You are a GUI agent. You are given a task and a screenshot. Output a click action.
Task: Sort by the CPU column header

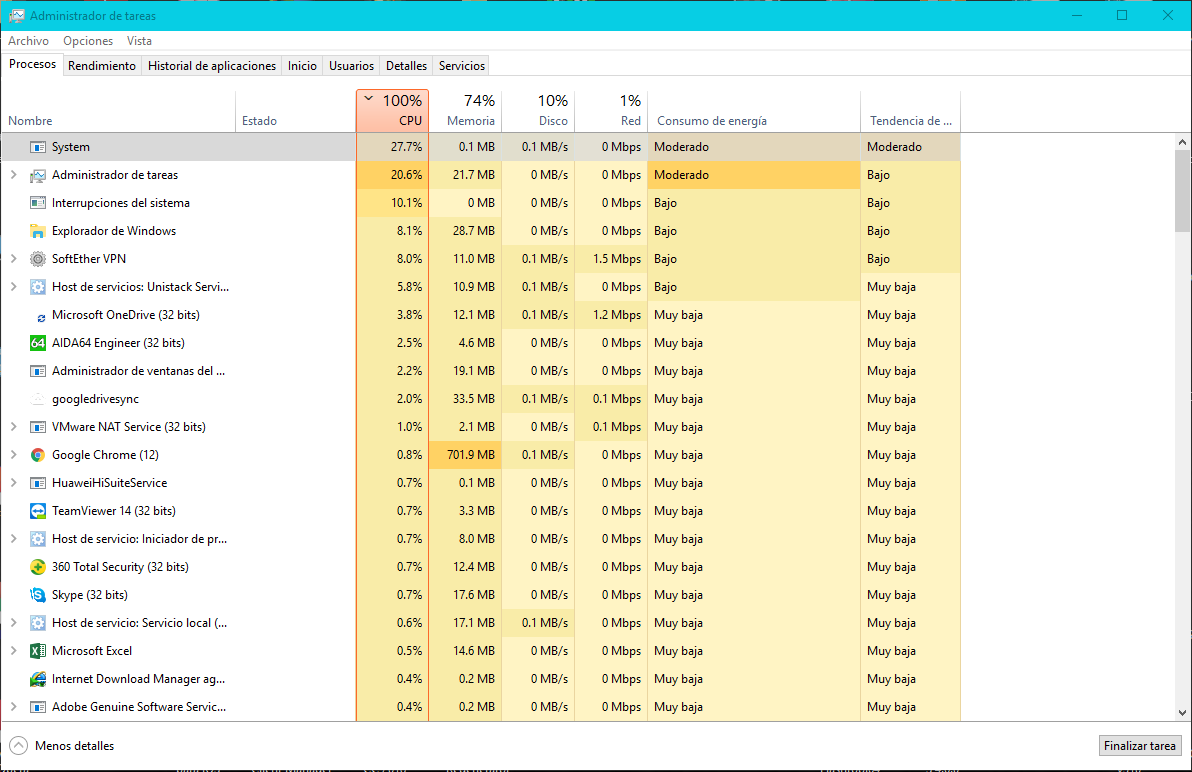[392, 111]
